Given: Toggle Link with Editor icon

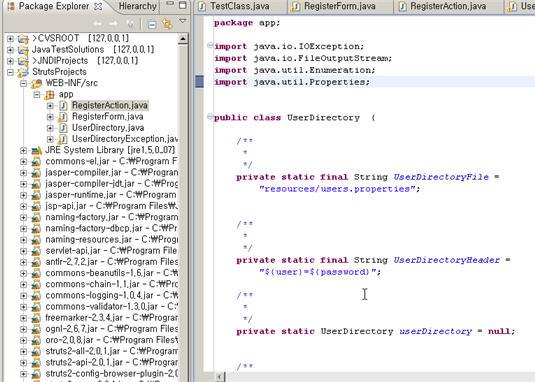Looking at the screenshot, I should [x=167, y=24].
